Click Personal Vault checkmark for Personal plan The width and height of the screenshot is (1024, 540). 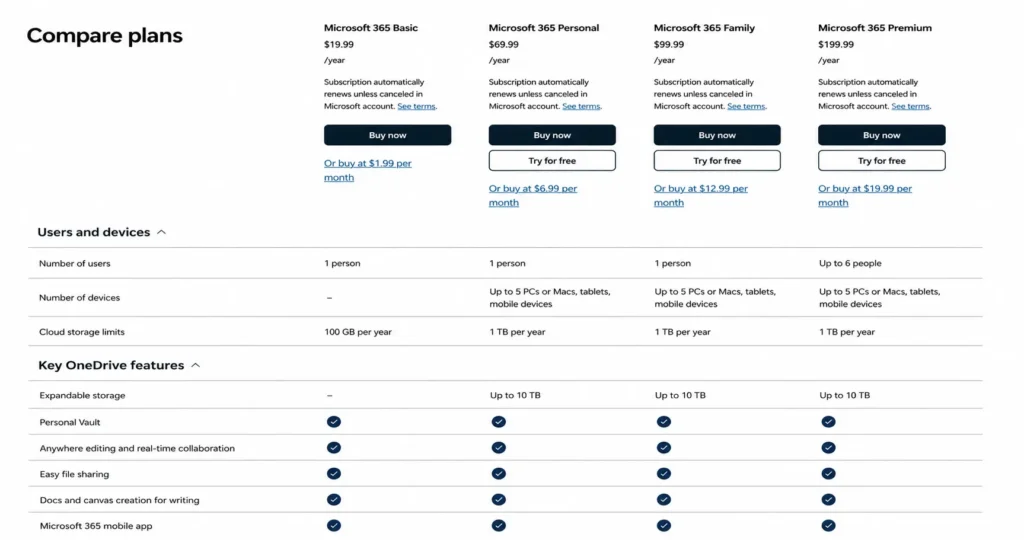(x=499, y=422)
